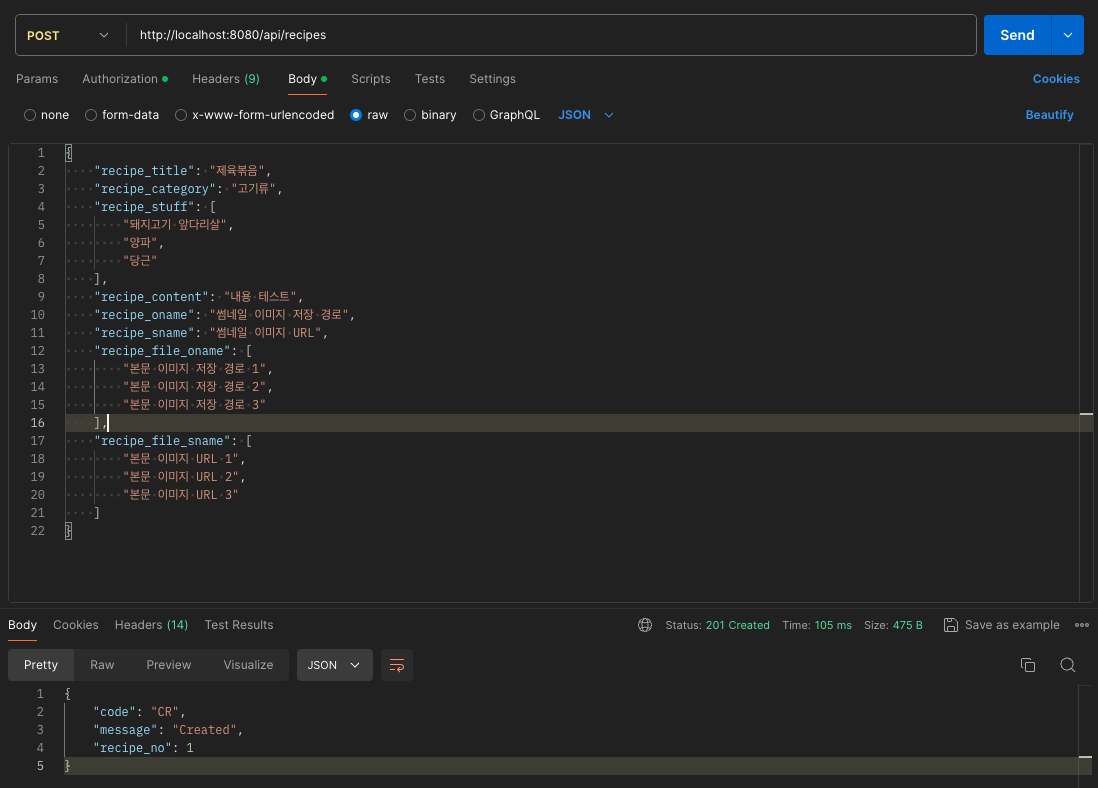Select the request Body tab
The width and height of the screenshot is (1098, 788).
[307, 79]
